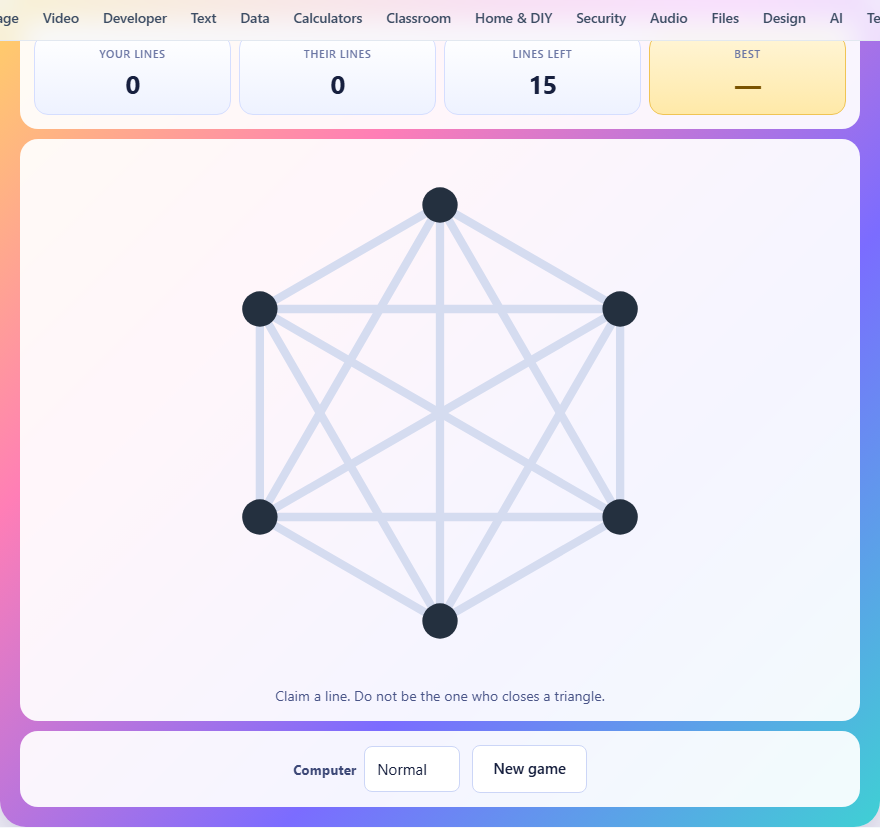
Task: Open the Data category
Action: (x=255, y=19)
